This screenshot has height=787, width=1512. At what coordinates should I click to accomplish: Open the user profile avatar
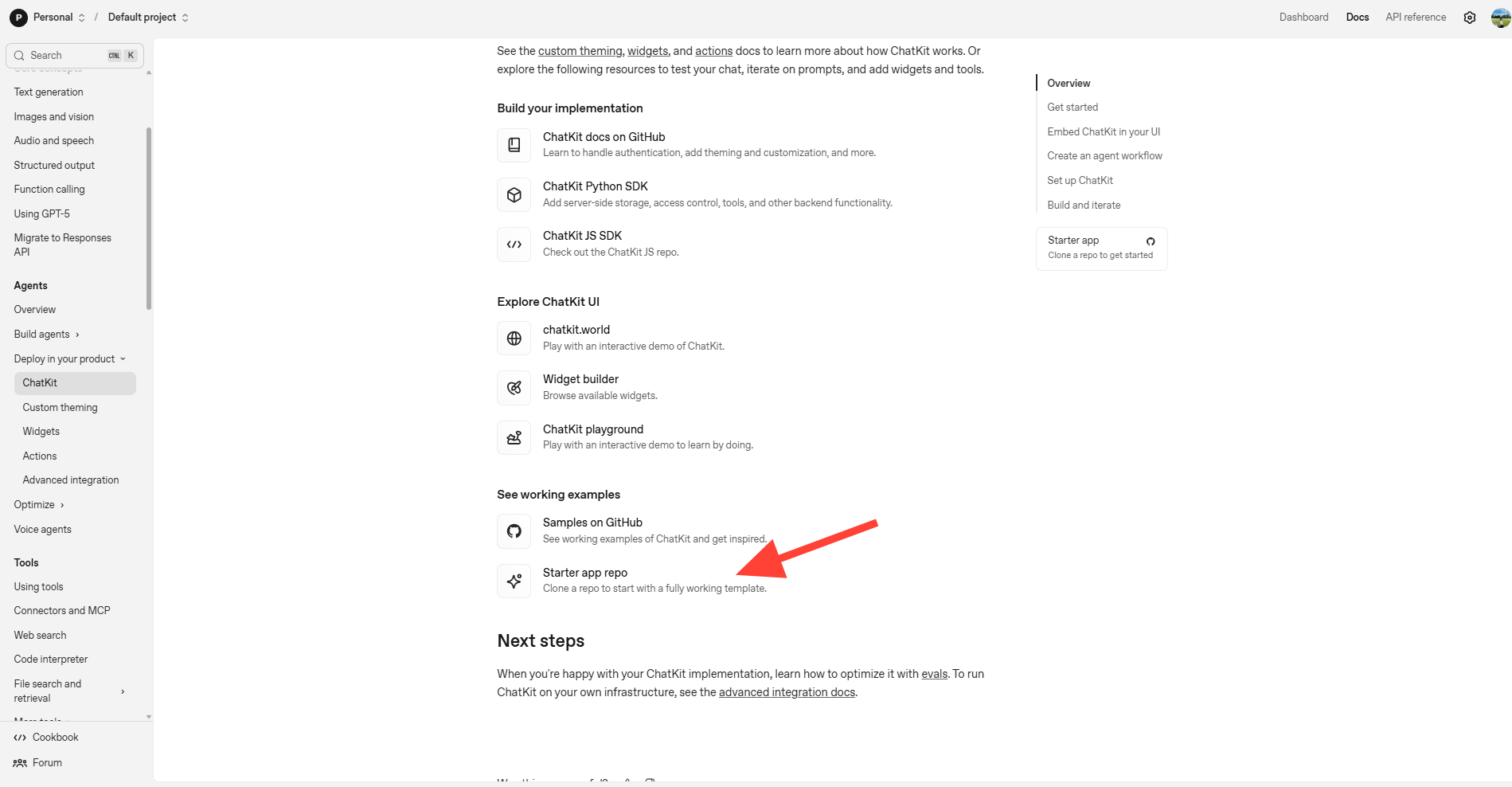click(x=1500, y=18)
